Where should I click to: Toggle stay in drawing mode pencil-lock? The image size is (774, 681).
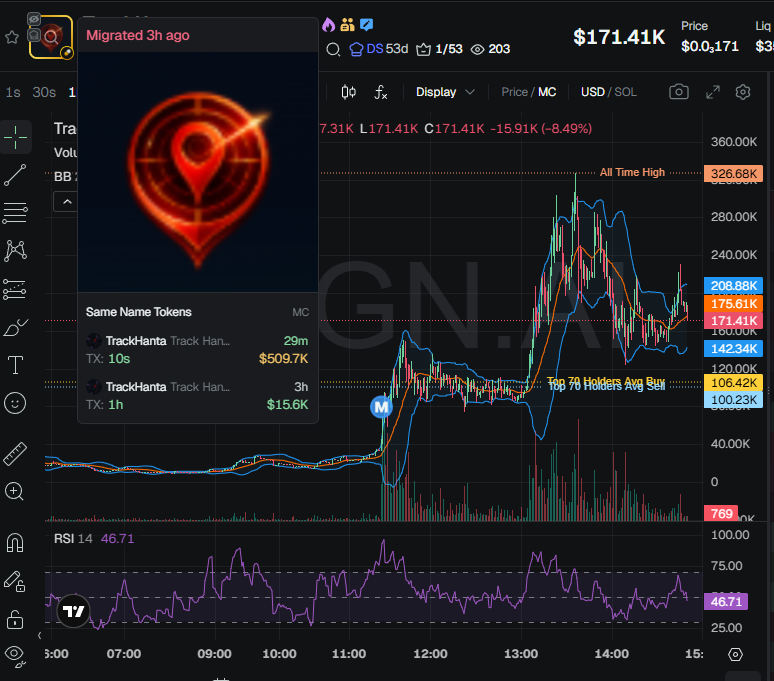15,581
